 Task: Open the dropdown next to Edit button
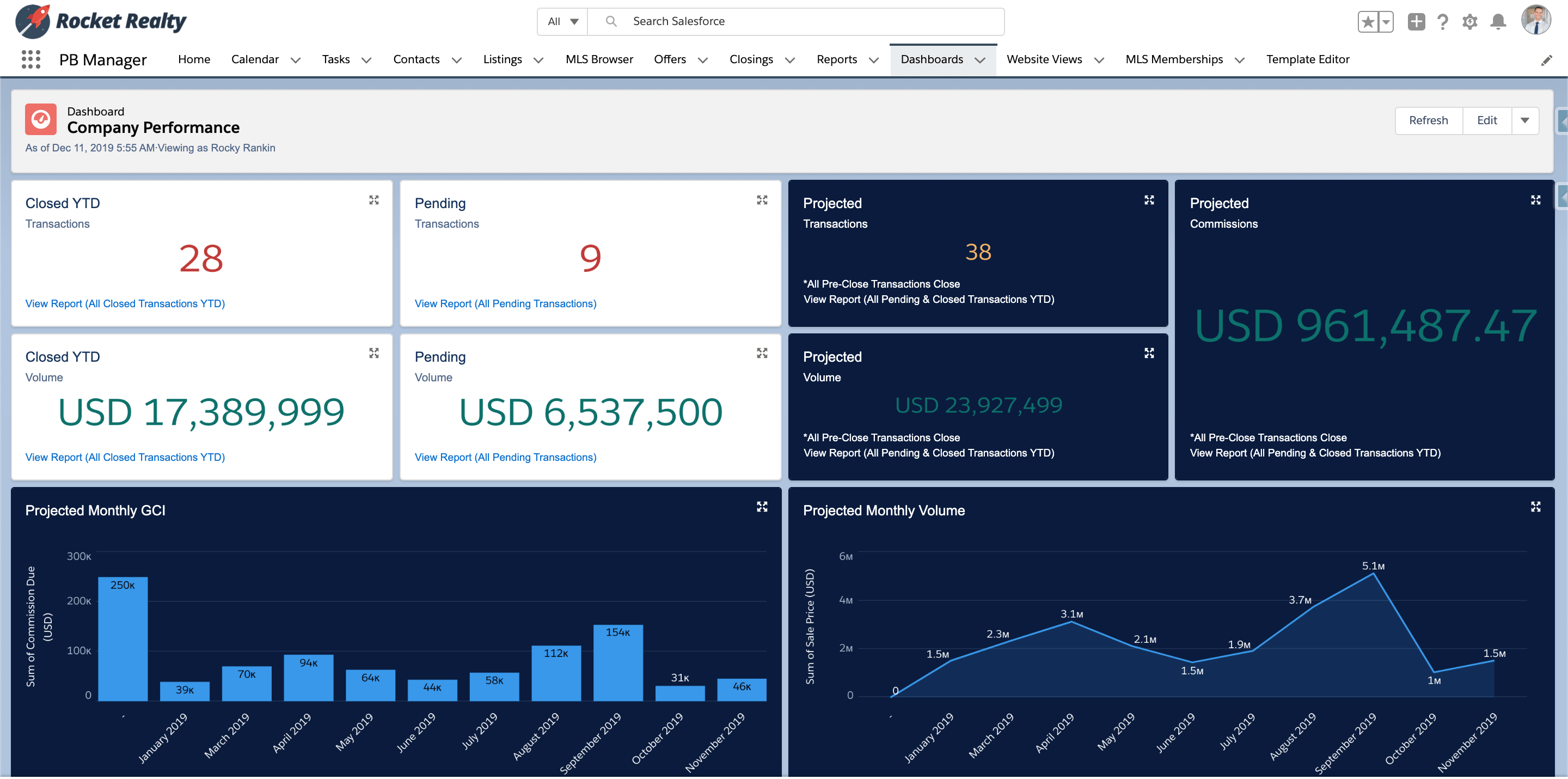click(1526, 120)
